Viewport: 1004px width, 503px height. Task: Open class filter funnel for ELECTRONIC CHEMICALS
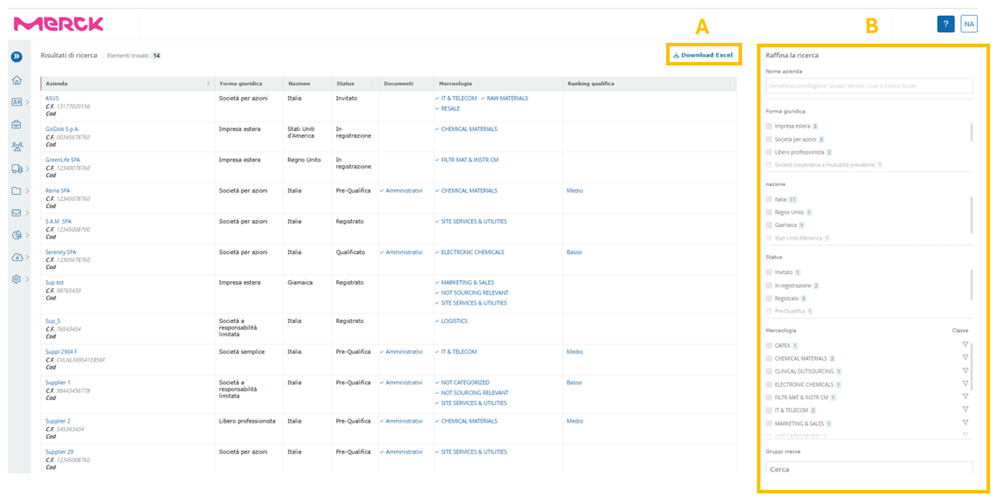pyautogui.click(x=965, y=383)
